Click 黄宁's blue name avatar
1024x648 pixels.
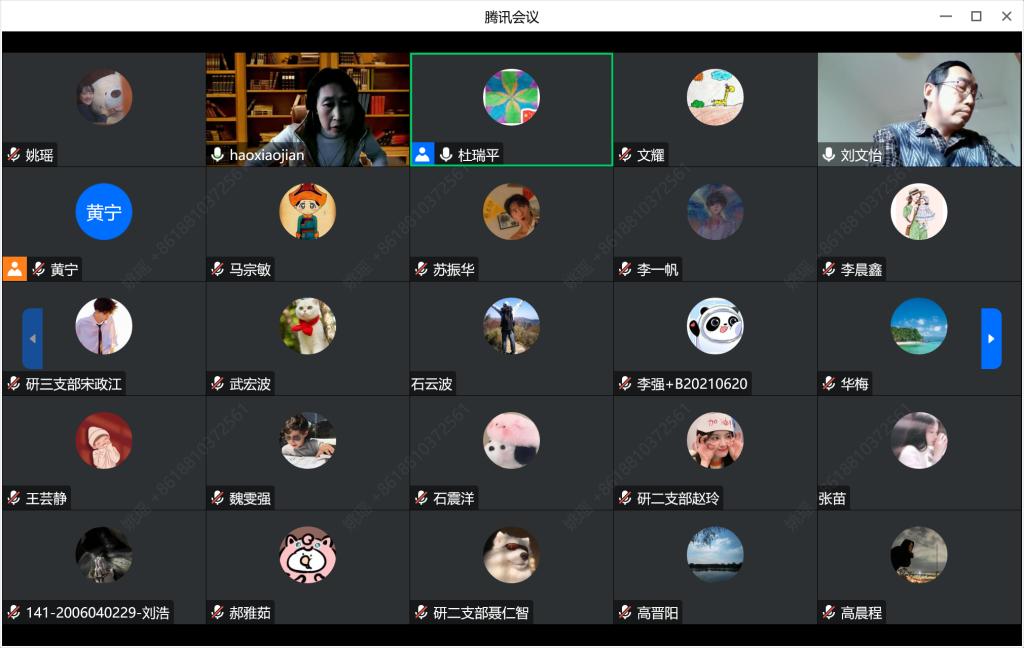tap(104, 212)
